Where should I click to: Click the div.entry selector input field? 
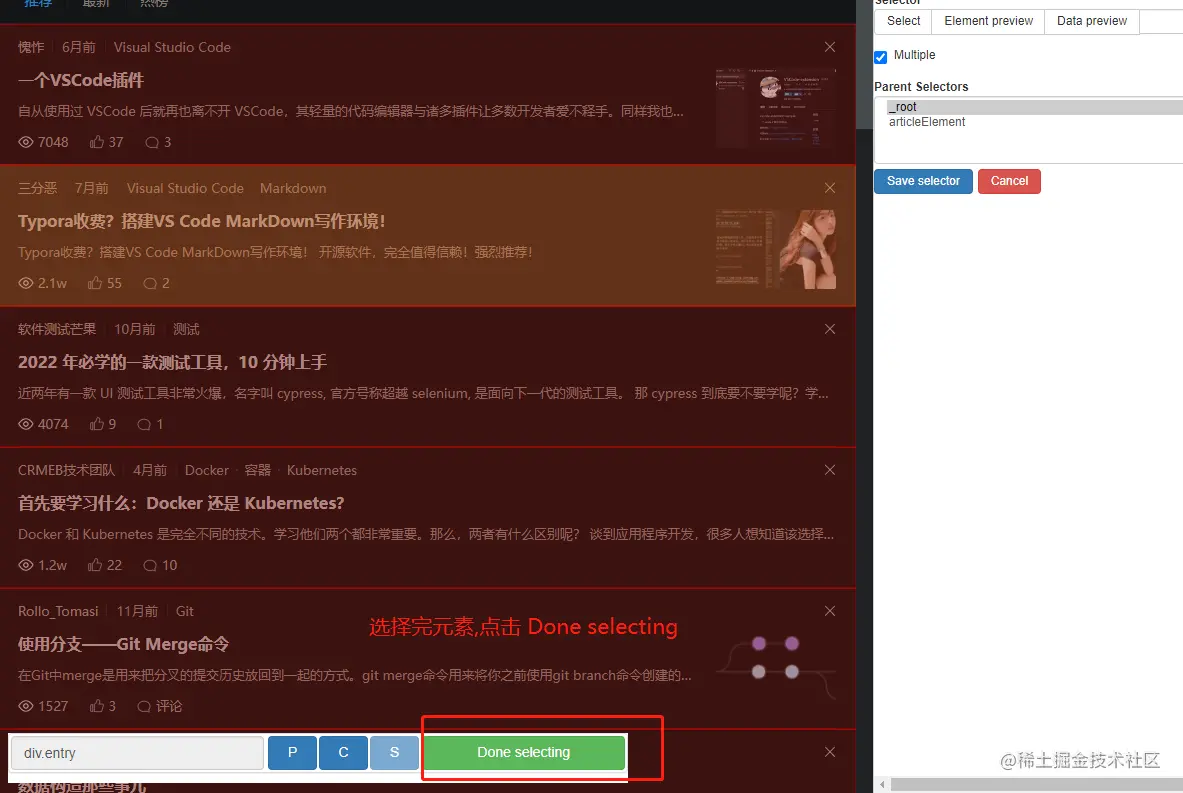pos(137,753)
